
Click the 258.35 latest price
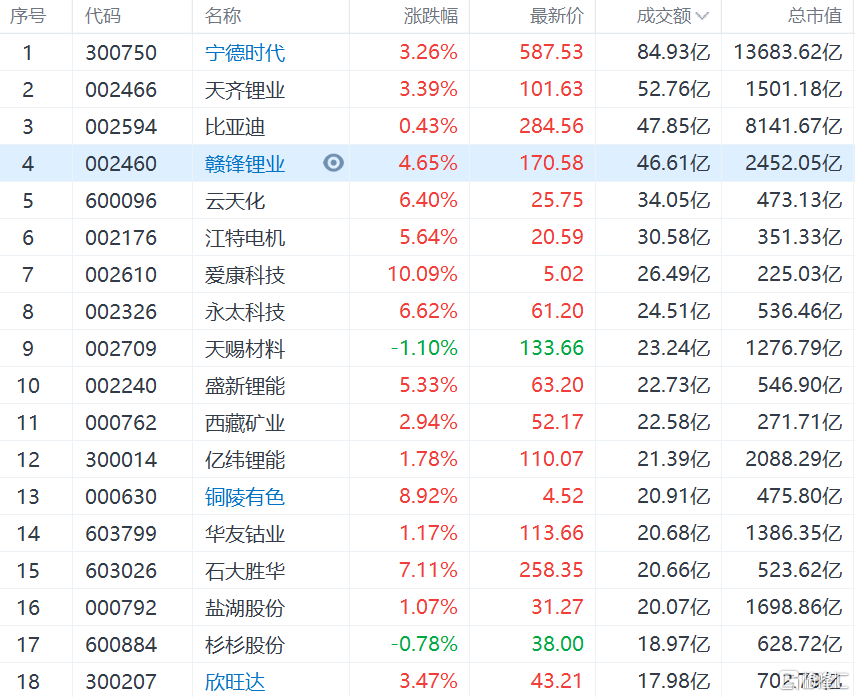(551, 570)
